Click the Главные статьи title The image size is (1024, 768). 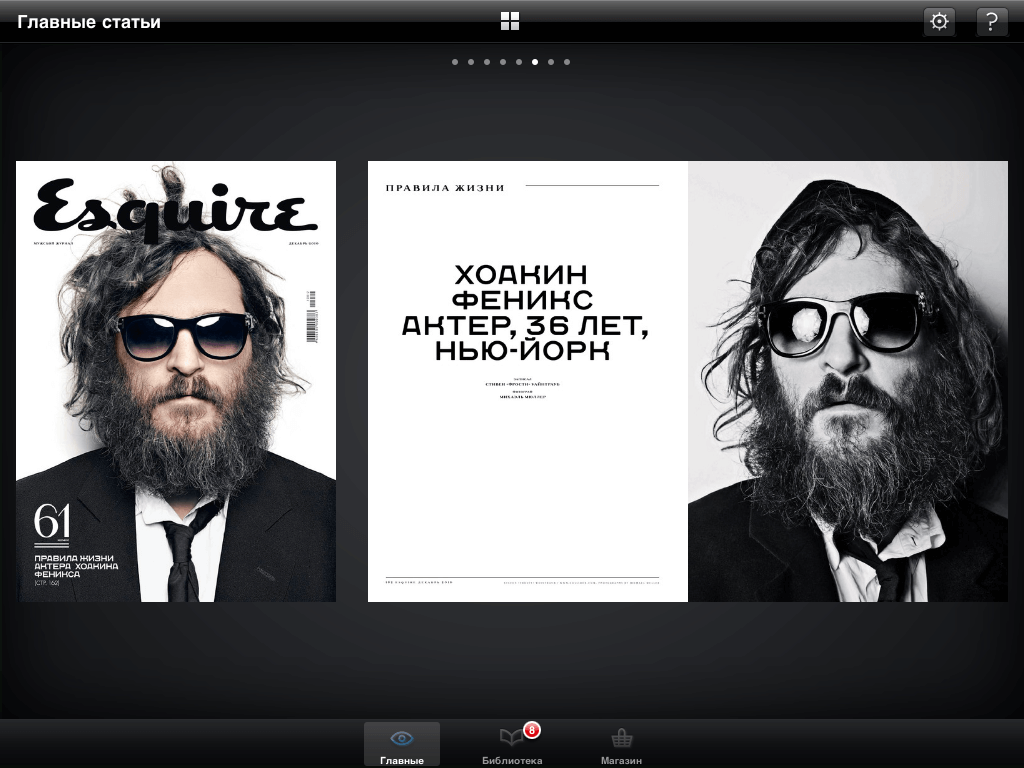pos(89,22)
